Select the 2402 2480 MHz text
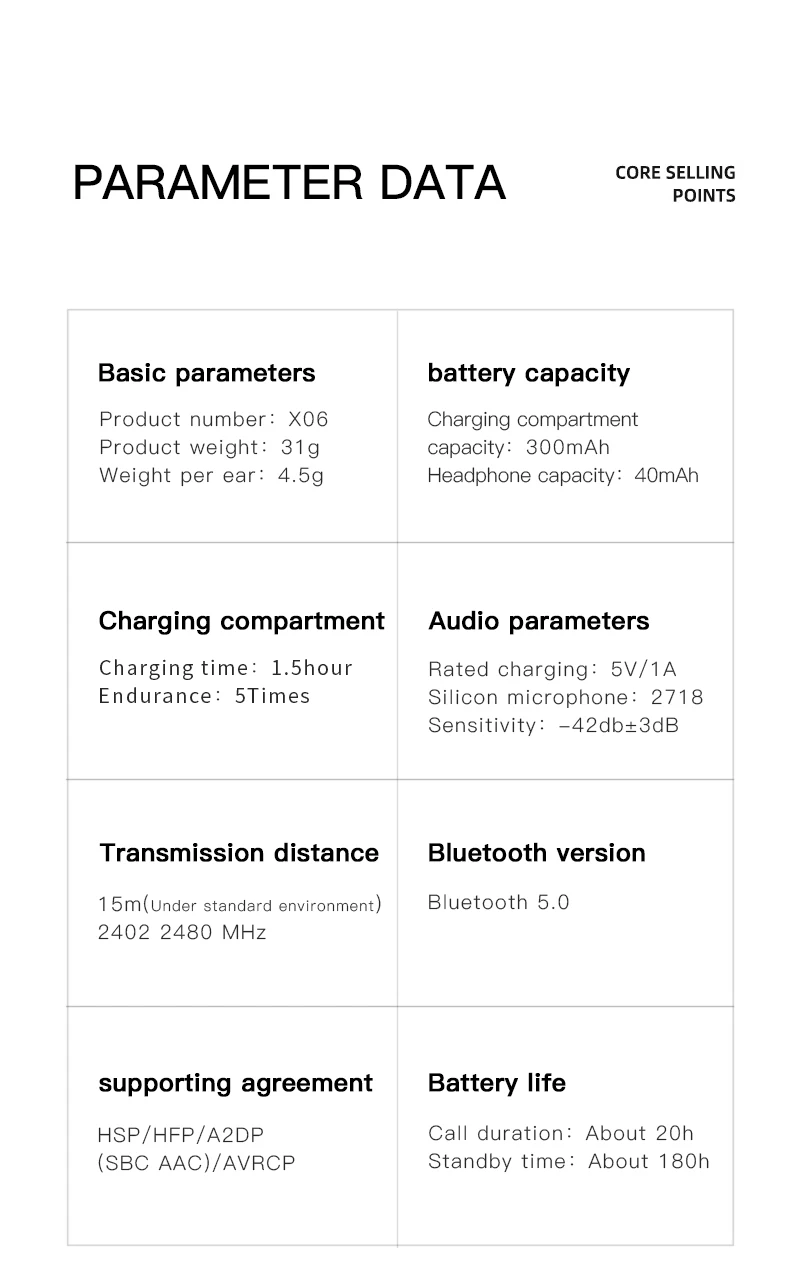 click(x=182, y=932)
